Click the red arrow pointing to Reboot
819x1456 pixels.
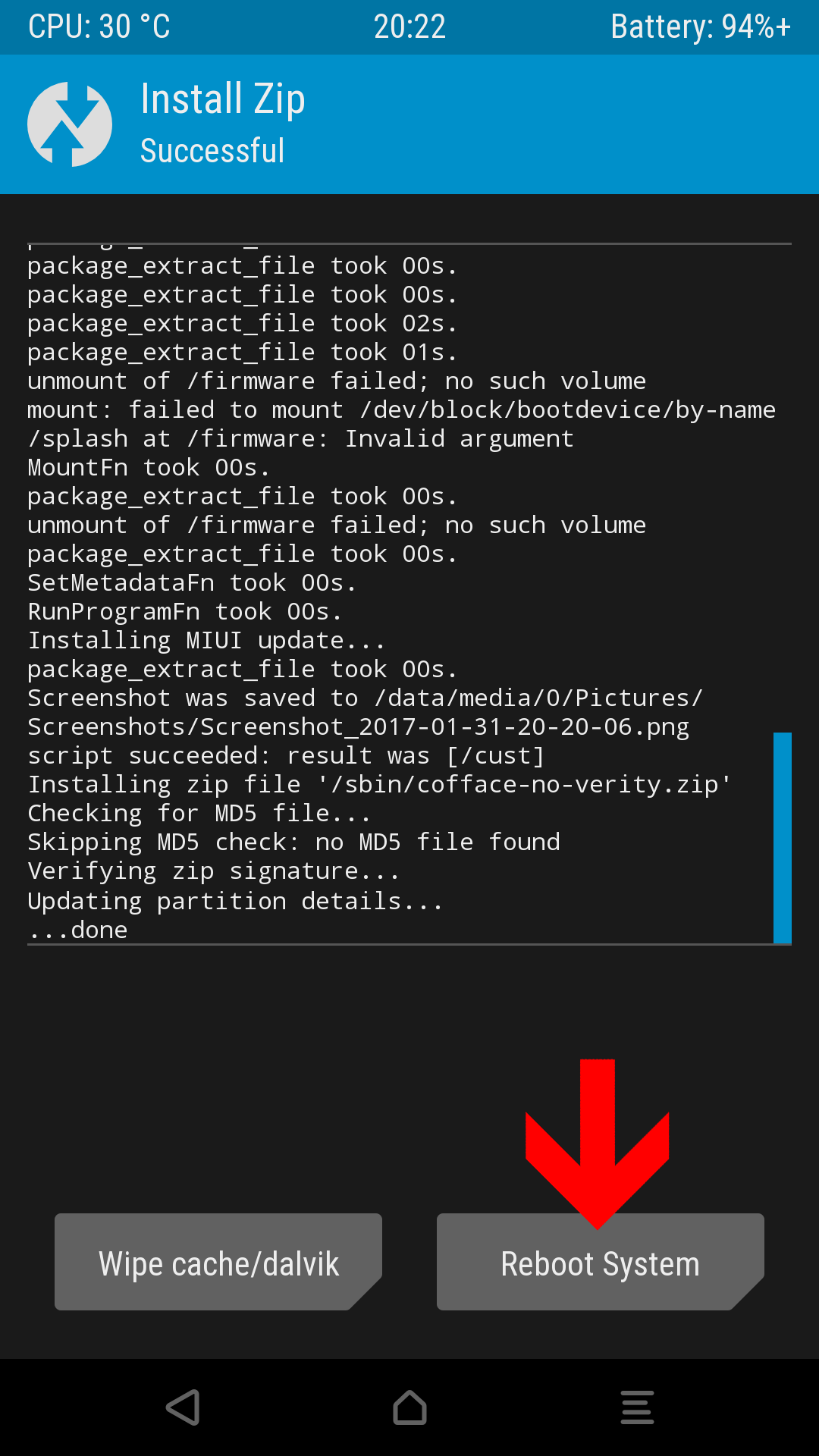(598, 1144)
